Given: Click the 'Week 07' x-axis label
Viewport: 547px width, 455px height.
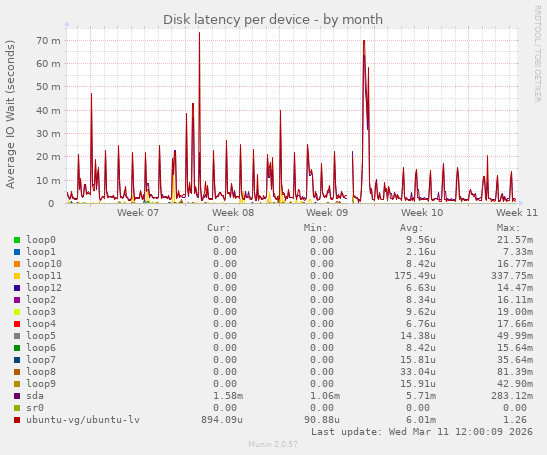Looking at the screenshot, I should click(138, 212).
